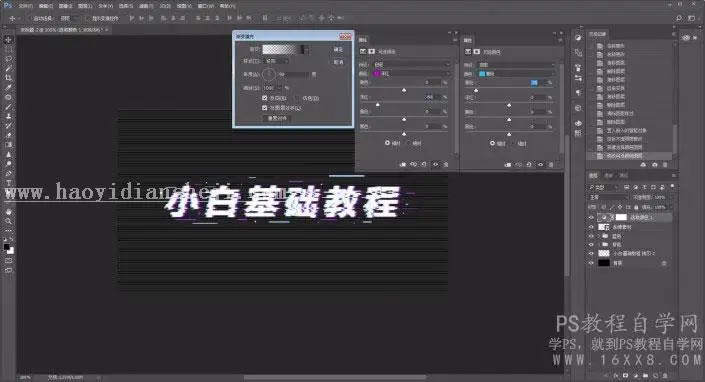Open the layer blend mode dropdown
The image size is (705, 382).
coord(608,197)
